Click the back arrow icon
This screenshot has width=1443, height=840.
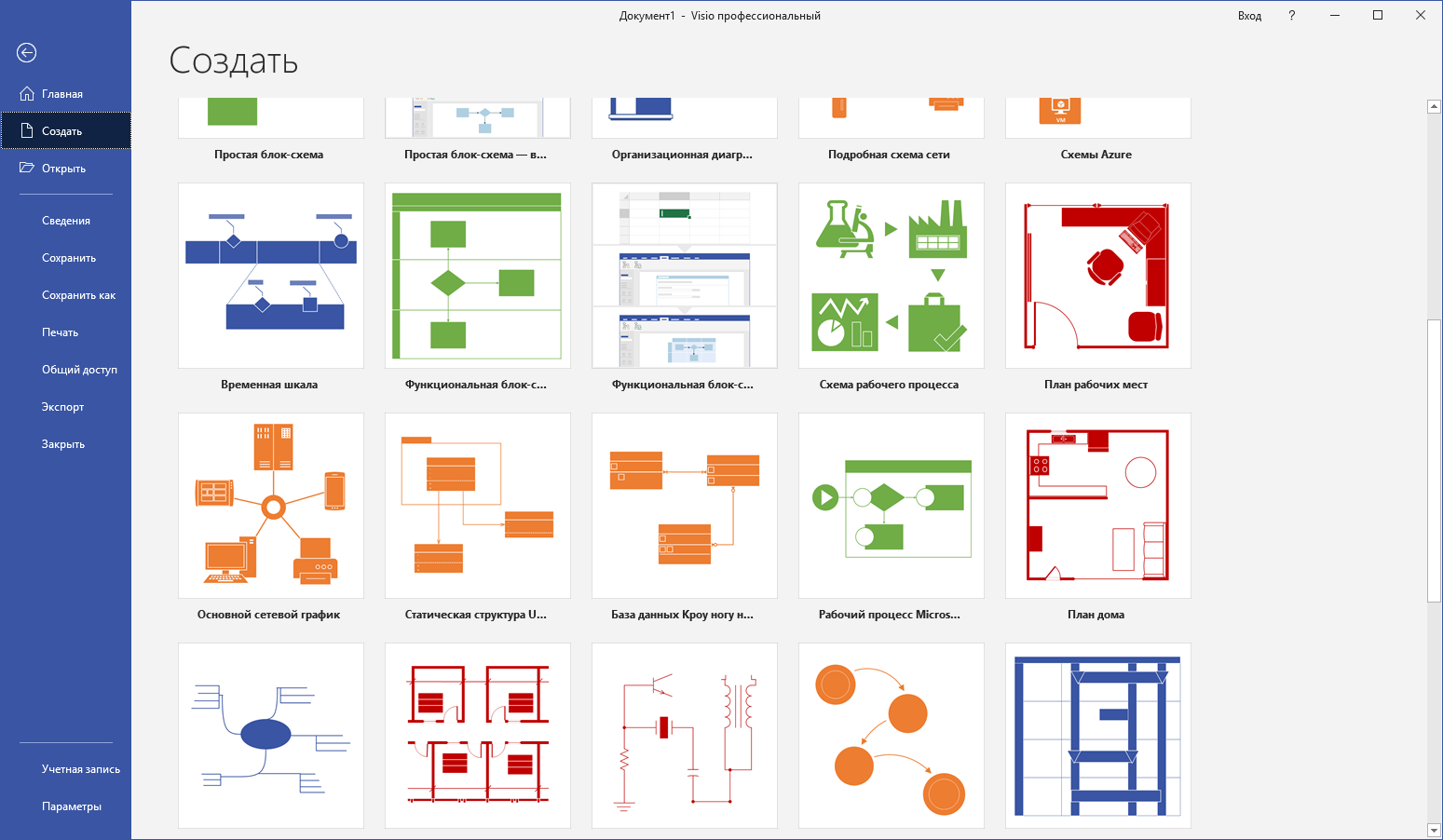(27, 53)
